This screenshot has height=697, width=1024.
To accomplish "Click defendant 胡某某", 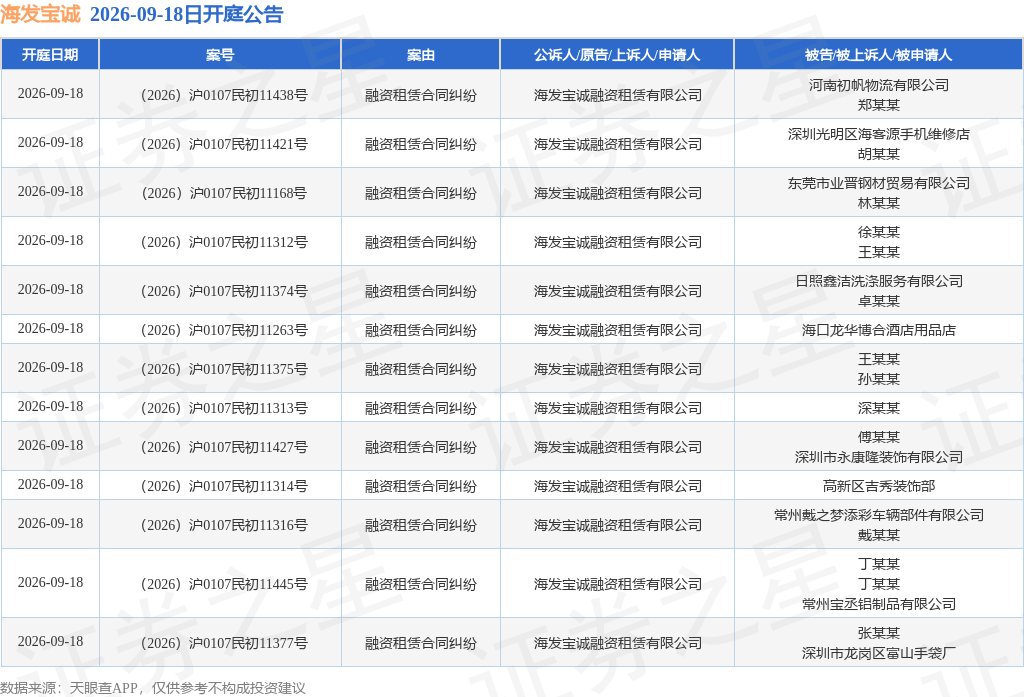I will [878, 154].
